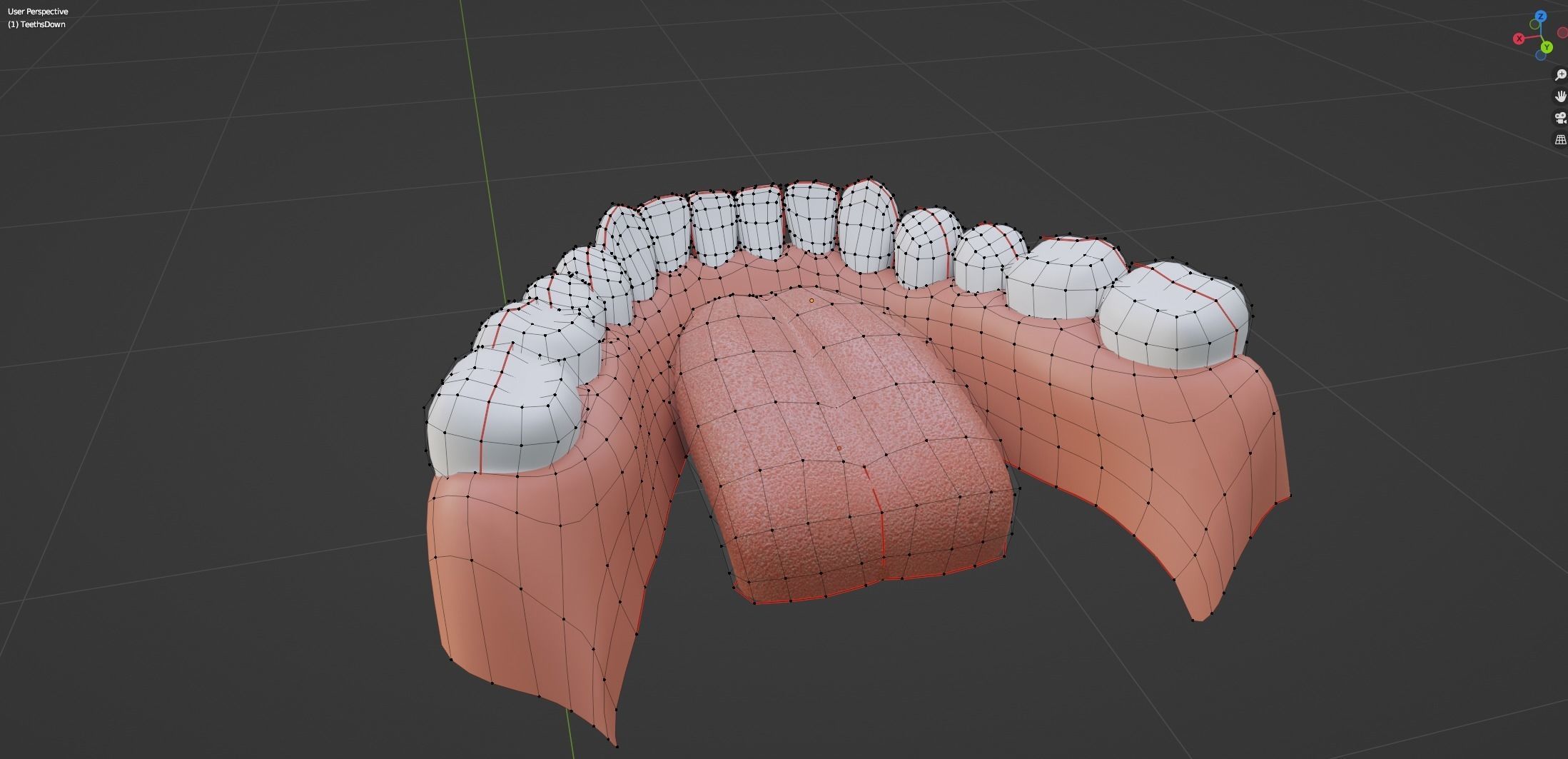Viewport: 1568px width, 759px height.
Task: Select the orange origin point near tongue back
Action: pyautogui.click(x=811, y=301)
